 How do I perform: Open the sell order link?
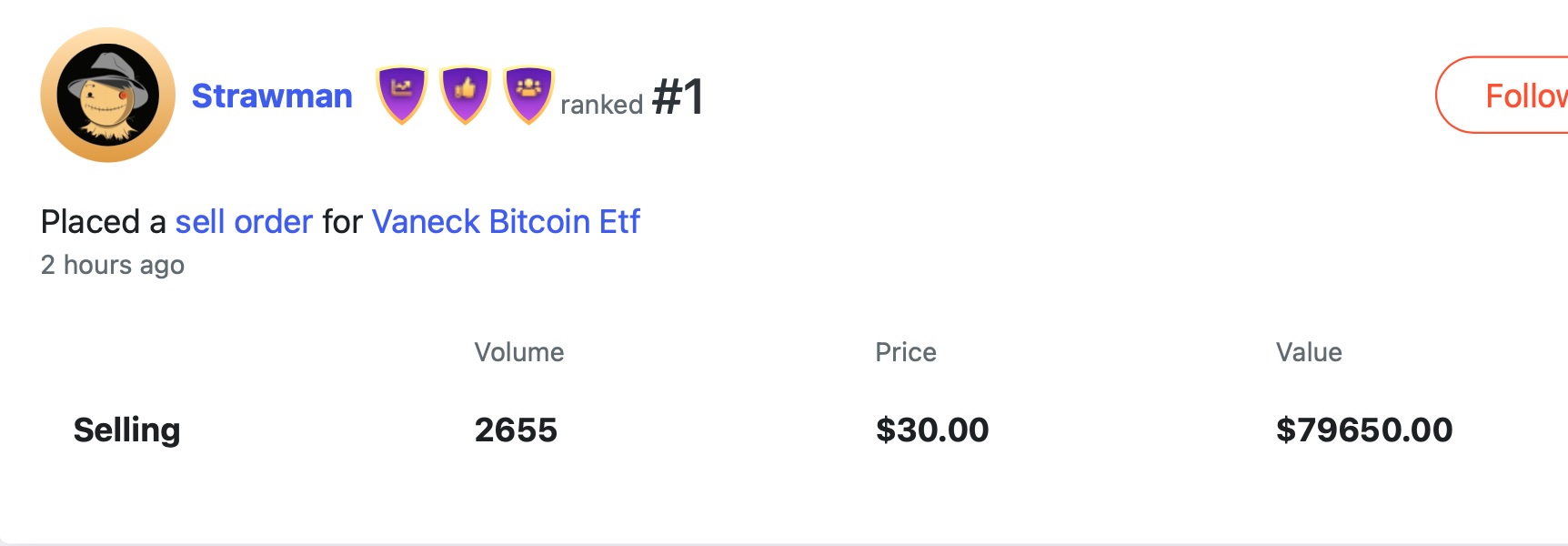(244, 221)
